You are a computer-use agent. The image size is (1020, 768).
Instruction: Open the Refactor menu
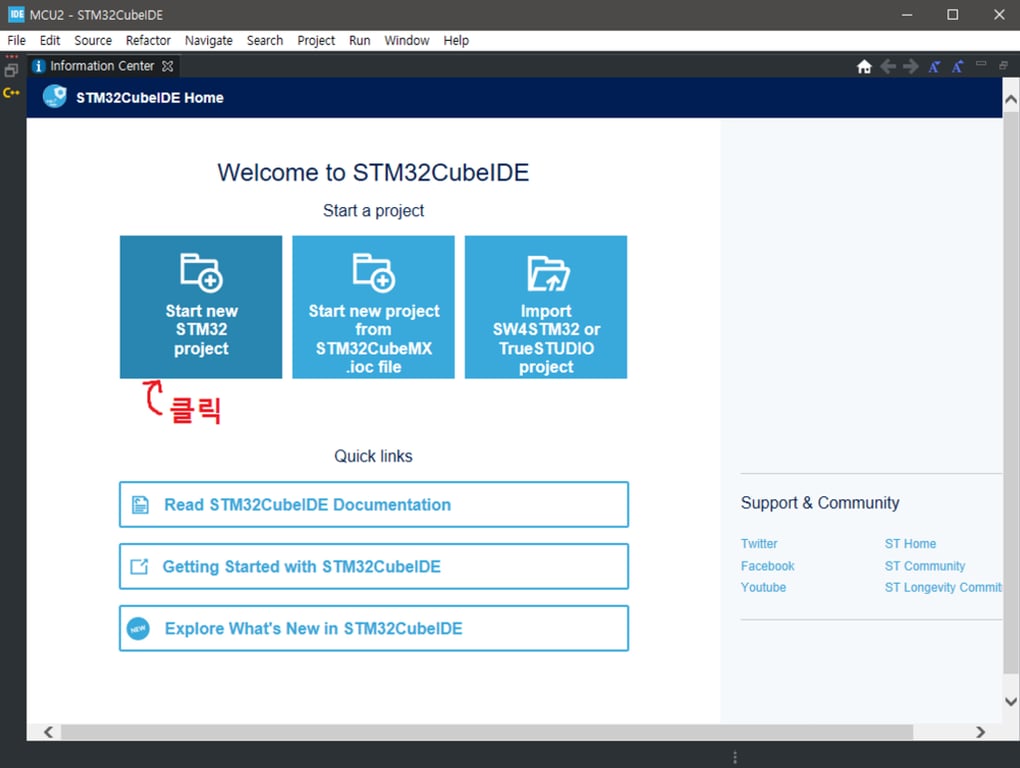tap(148, 40)
